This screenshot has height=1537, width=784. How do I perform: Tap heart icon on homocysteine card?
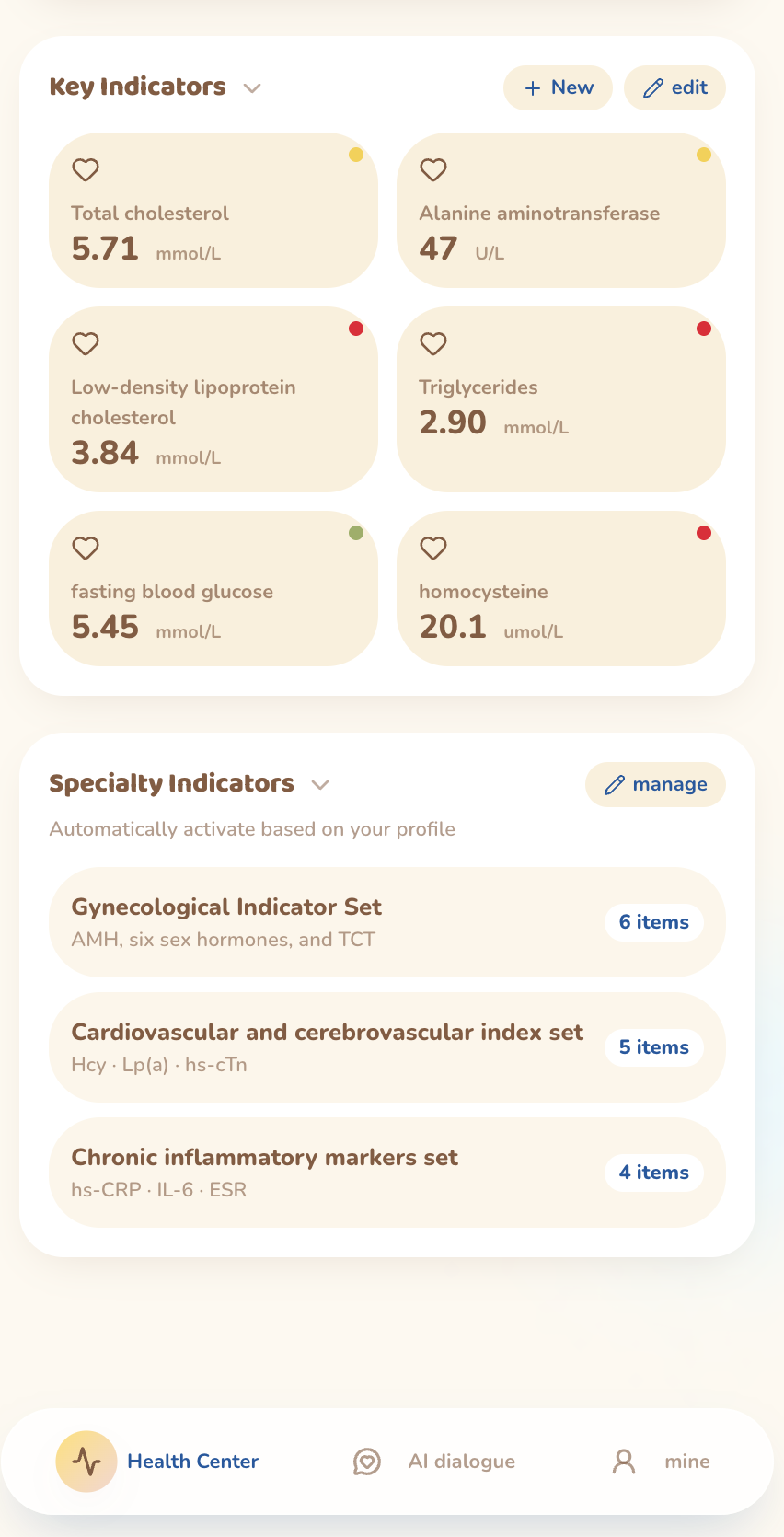tap(433, 549)
